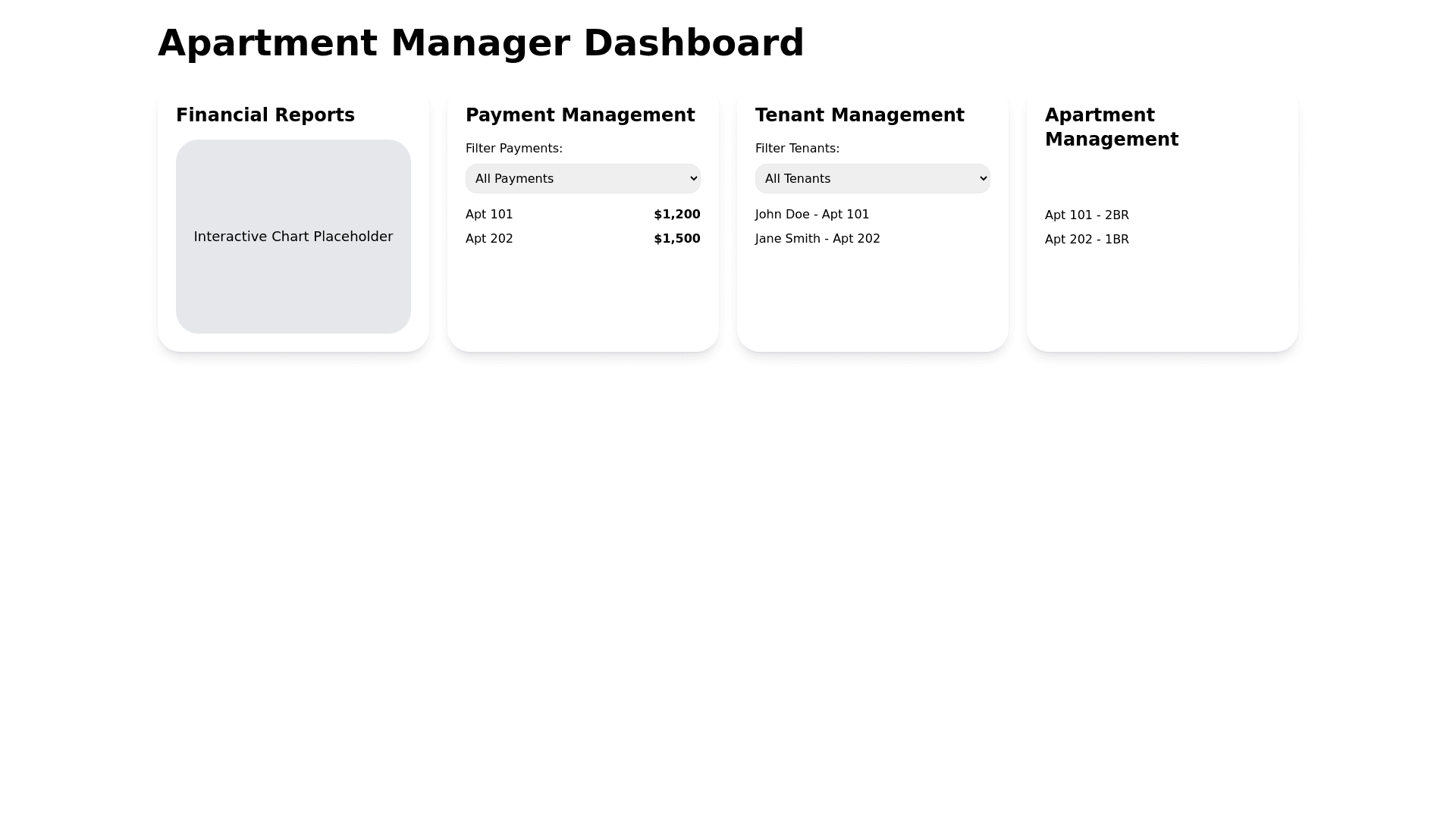Screen dimensions: 1456x819
Task: Click the Interactive Chart Placeholder area
Action: click(293, 237)
